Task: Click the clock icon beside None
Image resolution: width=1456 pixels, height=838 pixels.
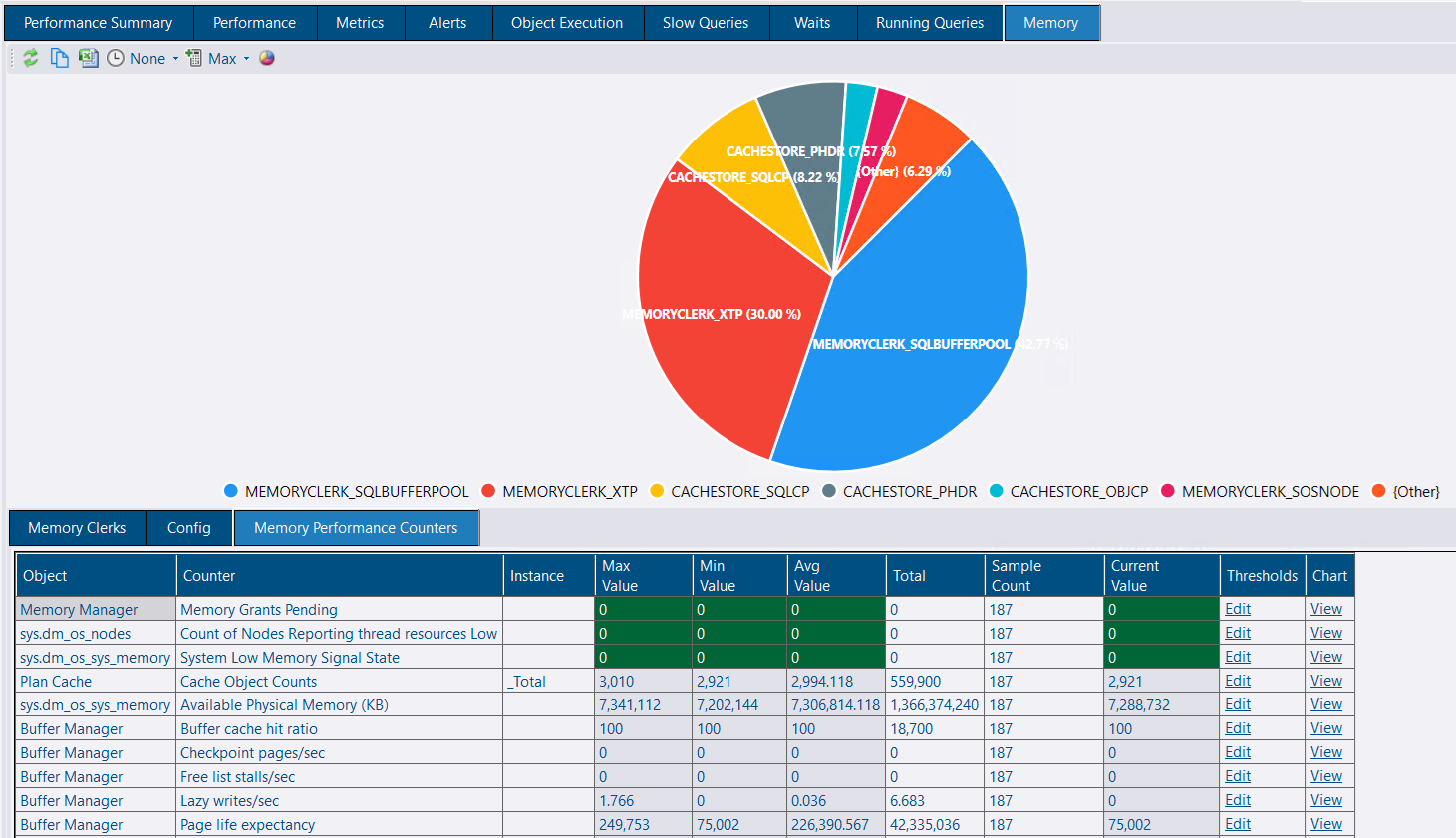Action: pyautogui.click(x=116, y=58)
